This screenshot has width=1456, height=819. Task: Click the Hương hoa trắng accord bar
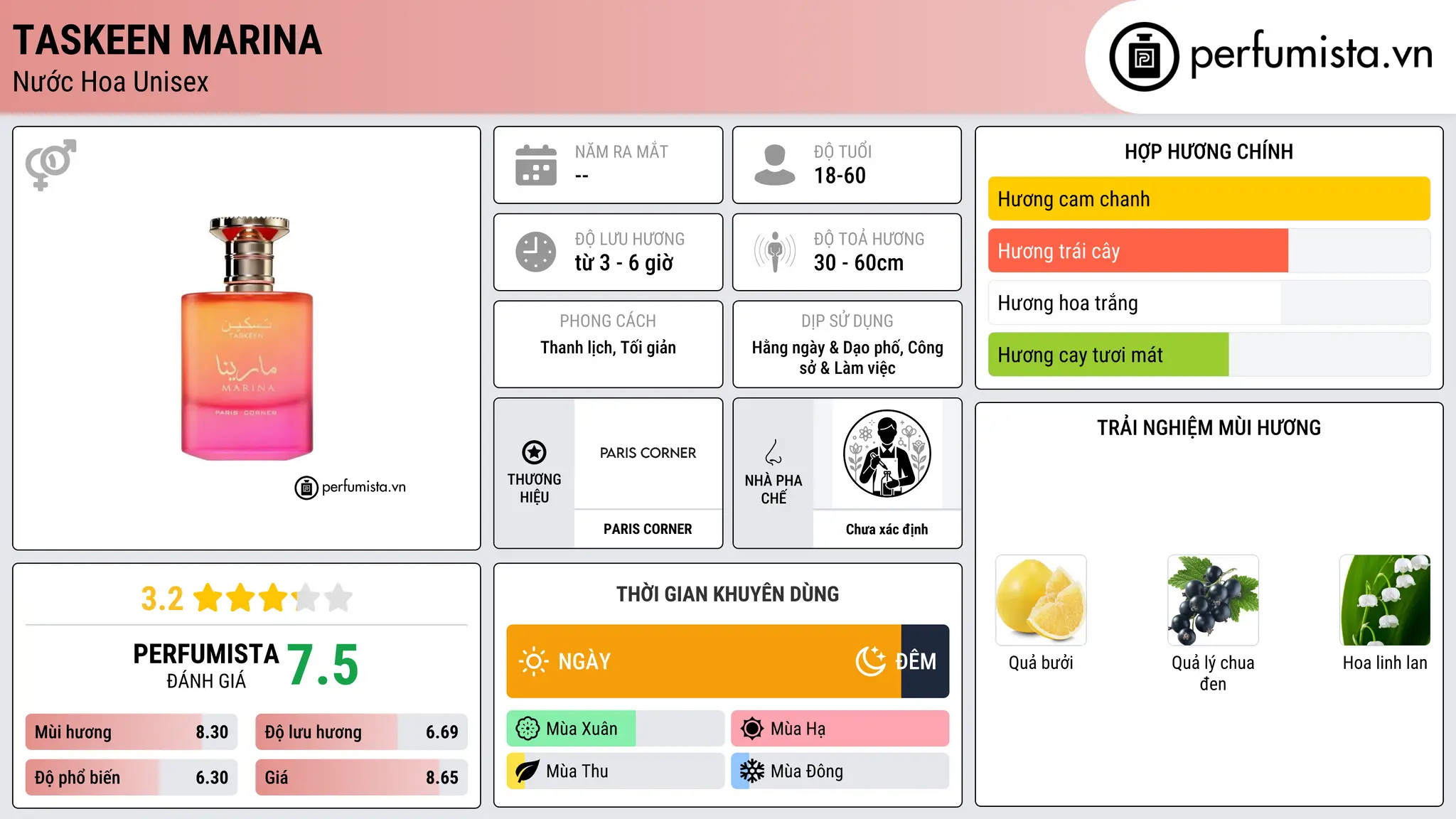[x=1209, y=303]
